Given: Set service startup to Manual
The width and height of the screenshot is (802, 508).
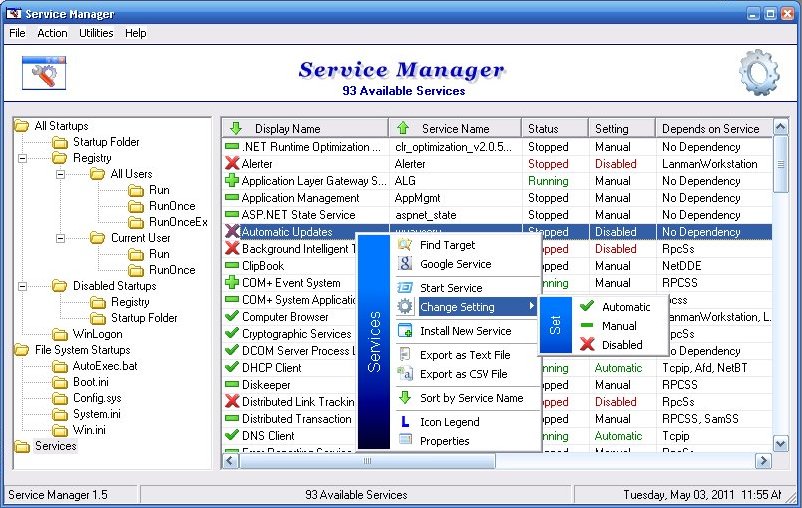Looking at the screenshot, I should pos(619,326).
